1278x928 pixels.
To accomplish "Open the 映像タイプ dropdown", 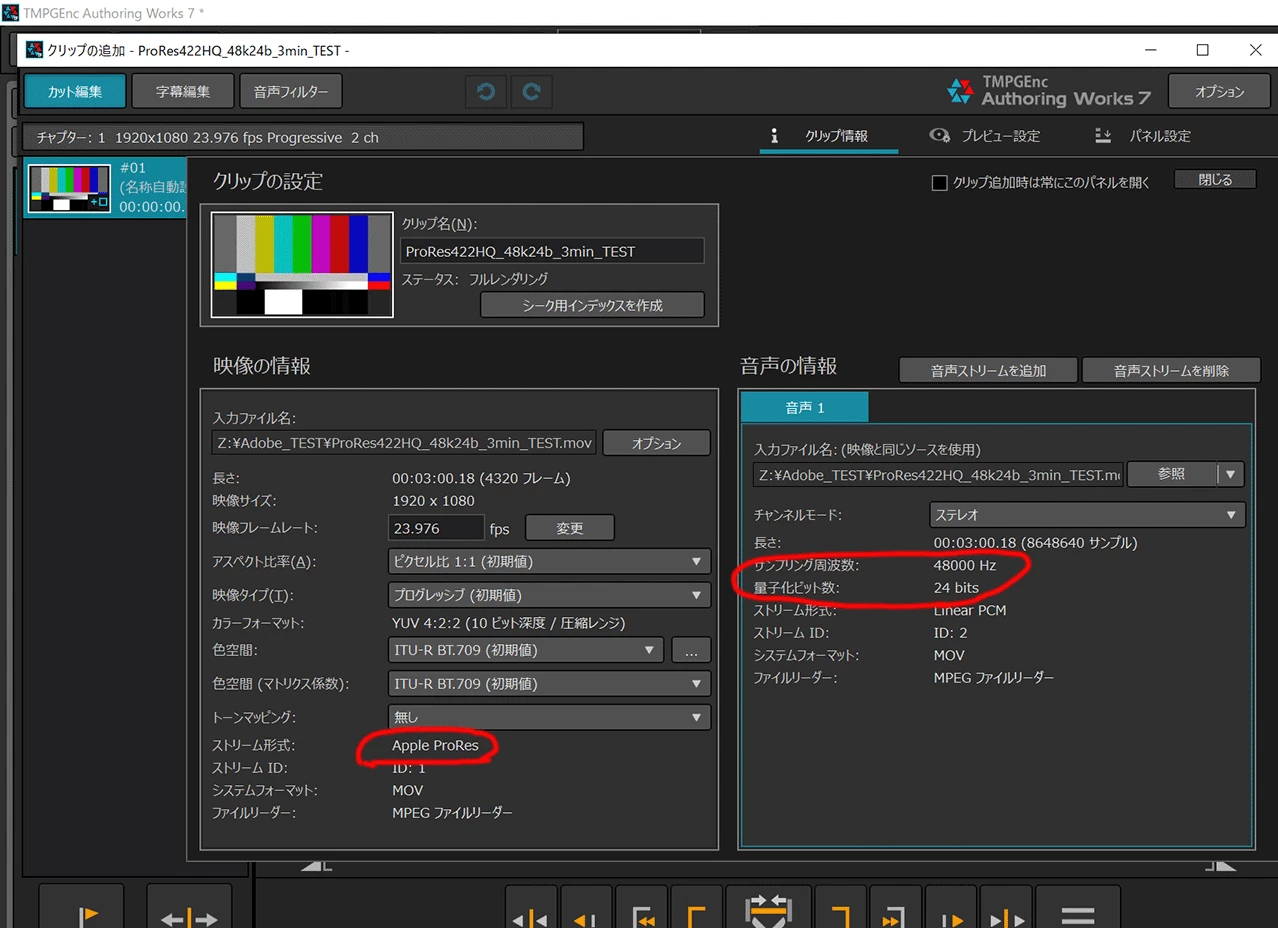I will [549, 595].
